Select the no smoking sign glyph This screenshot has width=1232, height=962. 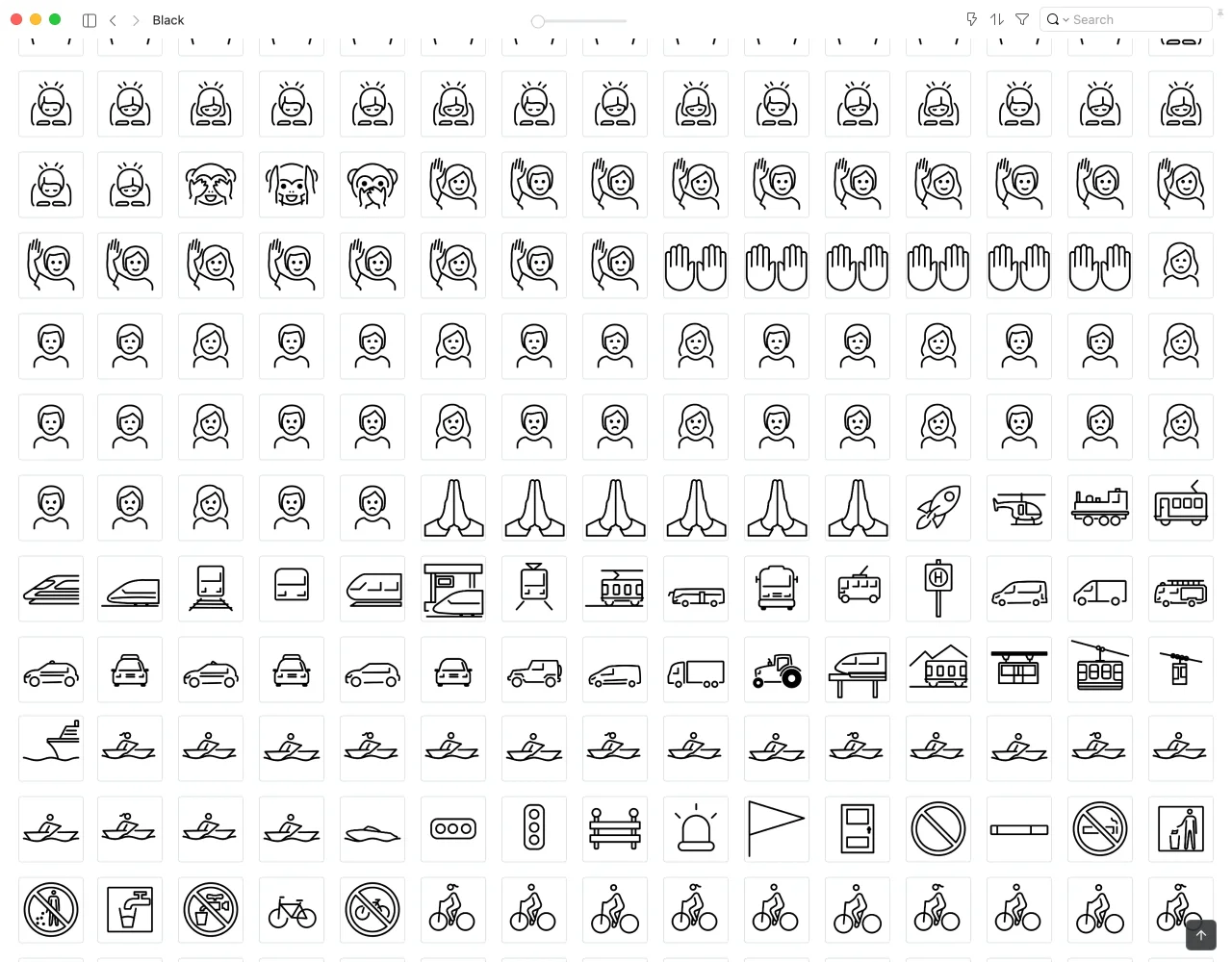coord(1100,829)
